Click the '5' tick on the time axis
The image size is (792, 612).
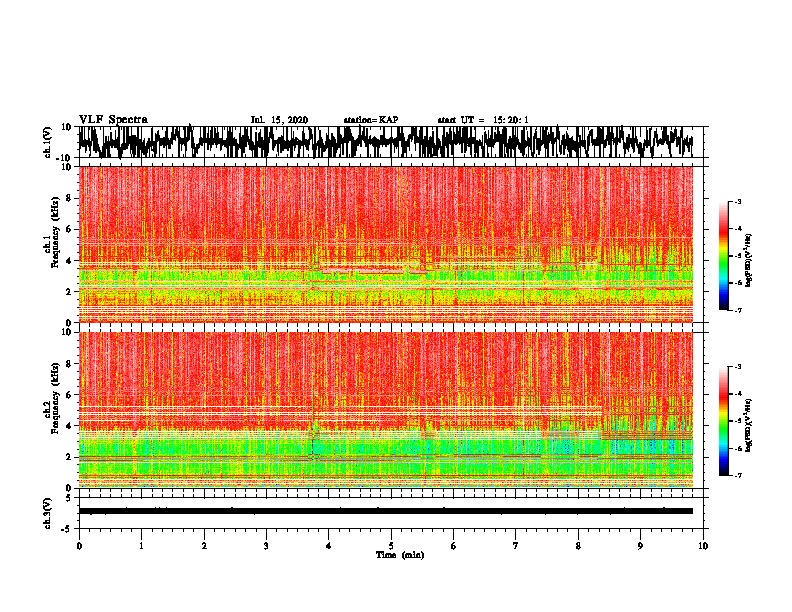coord(391,546)
